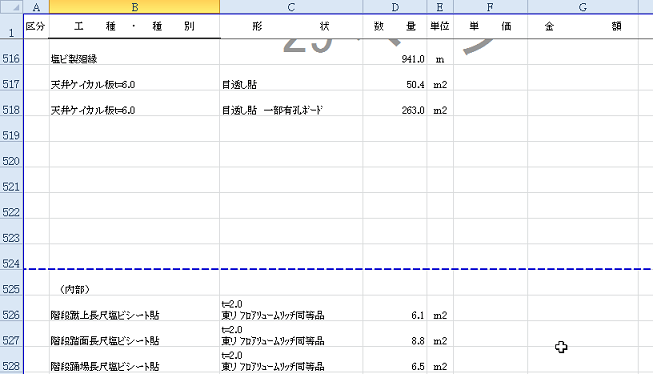Click the 形状 header cell
Image resolution: width=653 pixels, height=374 pixels.
pyautogui.click(x=291, y=27)
